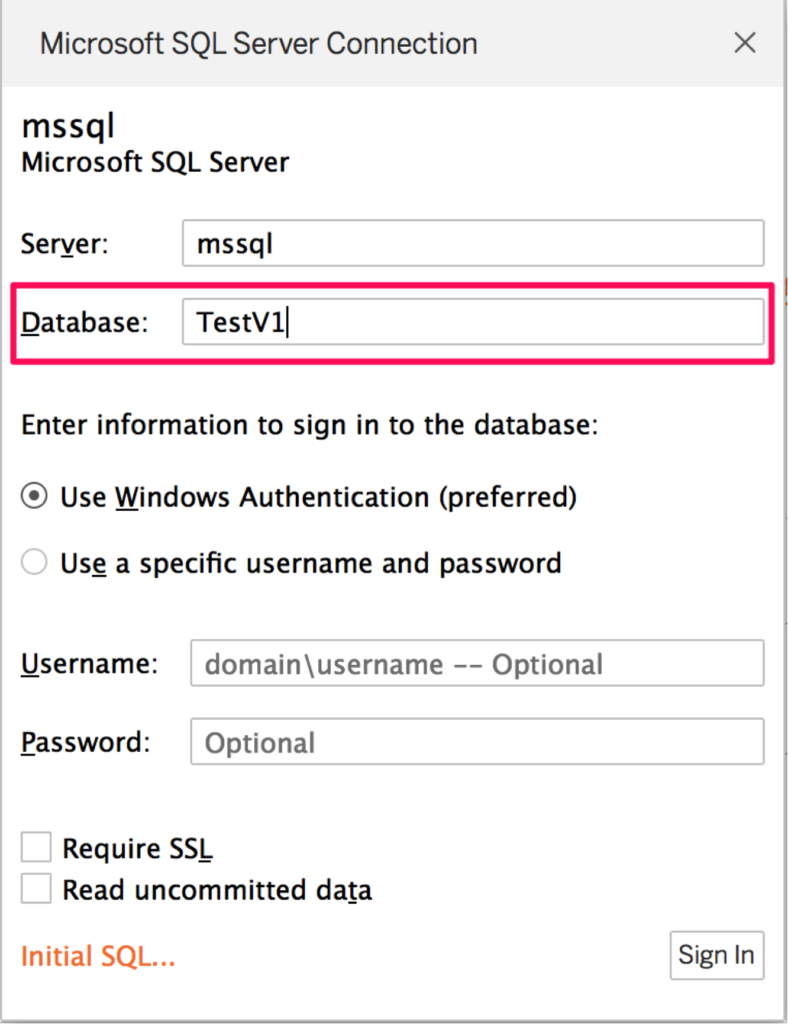The image size is (788, 1024).
Task: Choose Use a specific username and password
Action: (x=33, y=562)
